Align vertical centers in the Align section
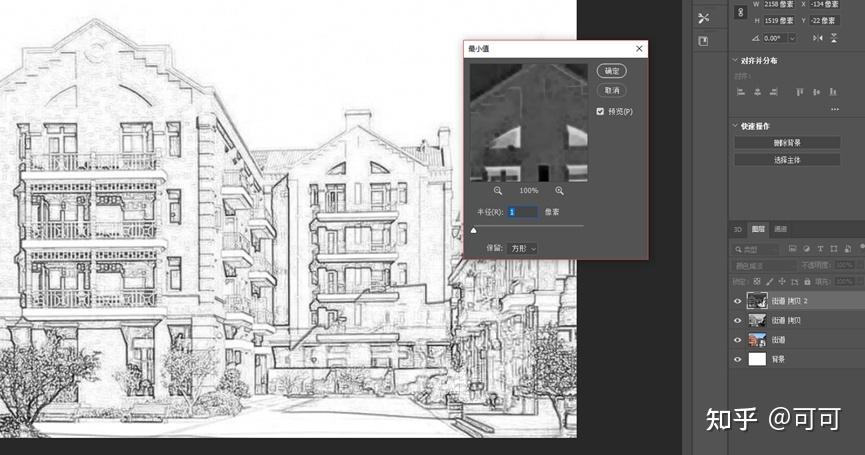Image resolution: width=865 pixels, height=455 pixels. (x=816, y=92)
